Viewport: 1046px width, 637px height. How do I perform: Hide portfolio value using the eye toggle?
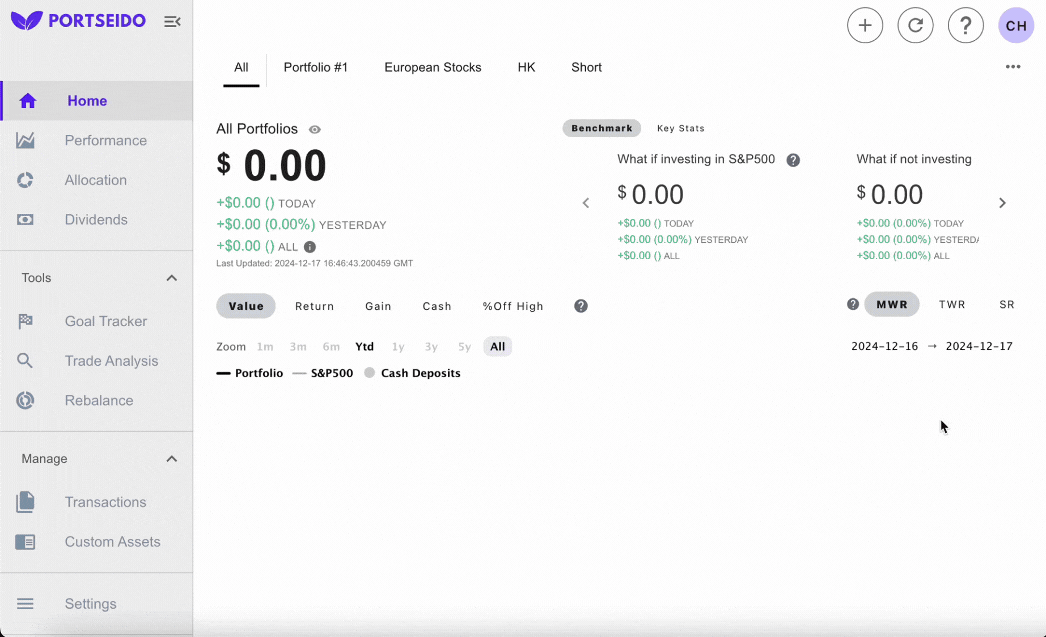point(315,129)
